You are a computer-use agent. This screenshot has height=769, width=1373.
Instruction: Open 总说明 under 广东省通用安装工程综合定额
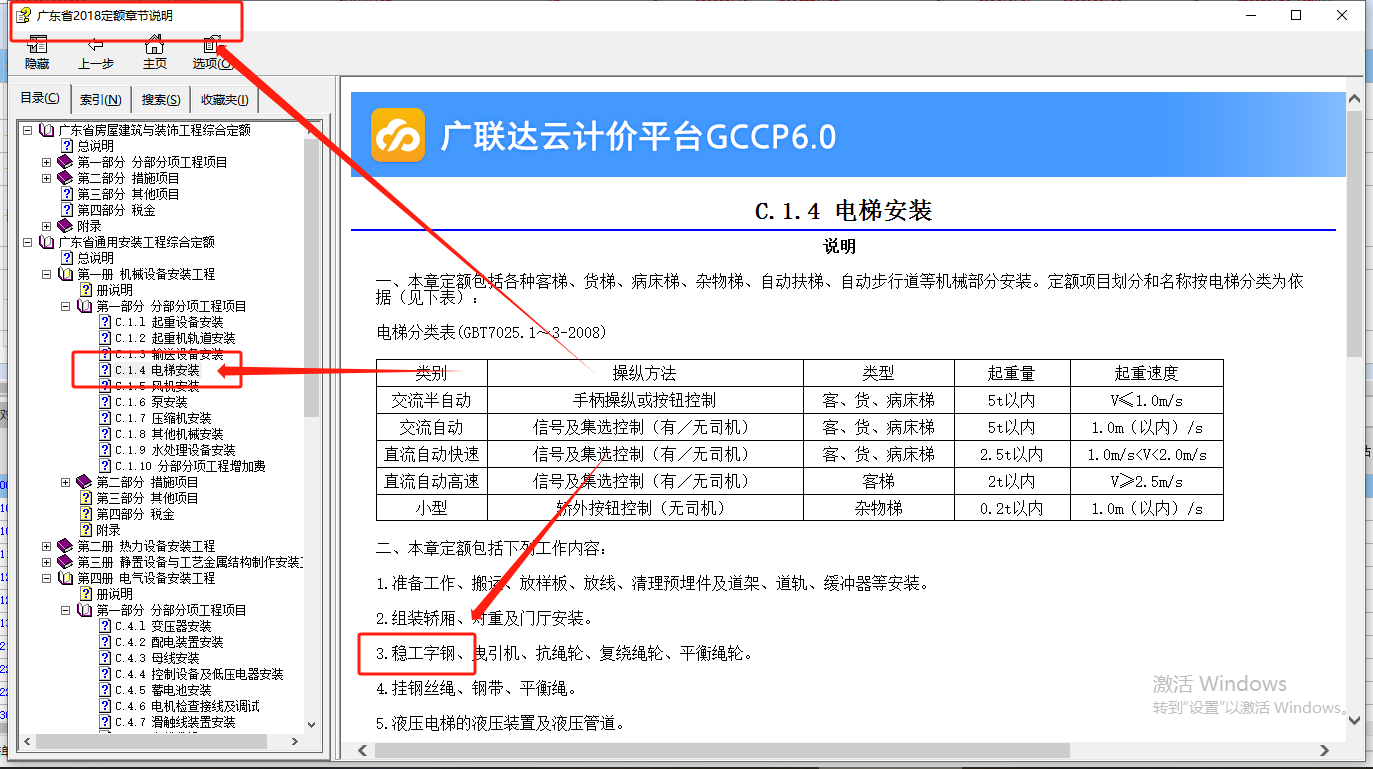click(x=96, y=258)
